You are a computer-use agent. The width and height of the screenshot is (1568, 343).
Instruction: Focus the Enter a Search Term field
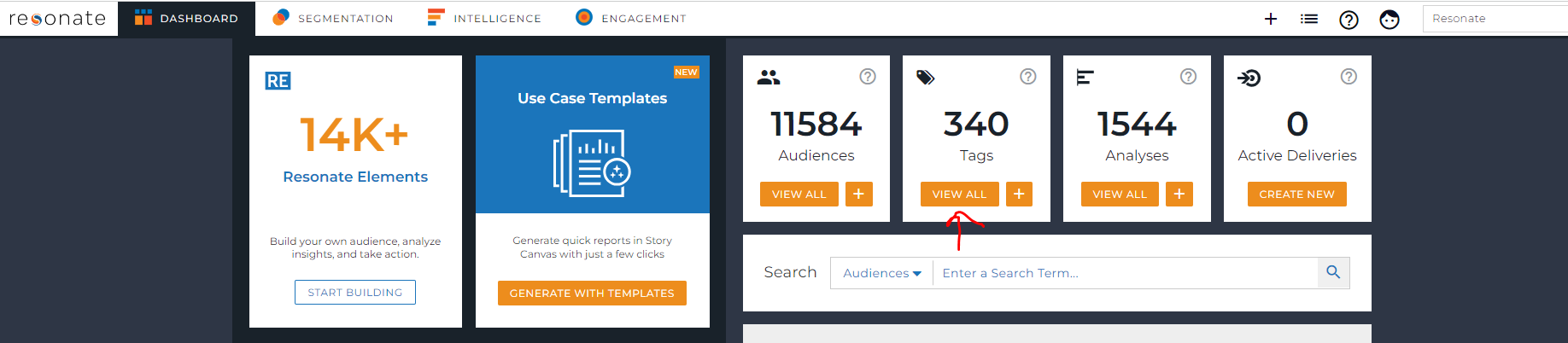click(x=1126, y=273)
